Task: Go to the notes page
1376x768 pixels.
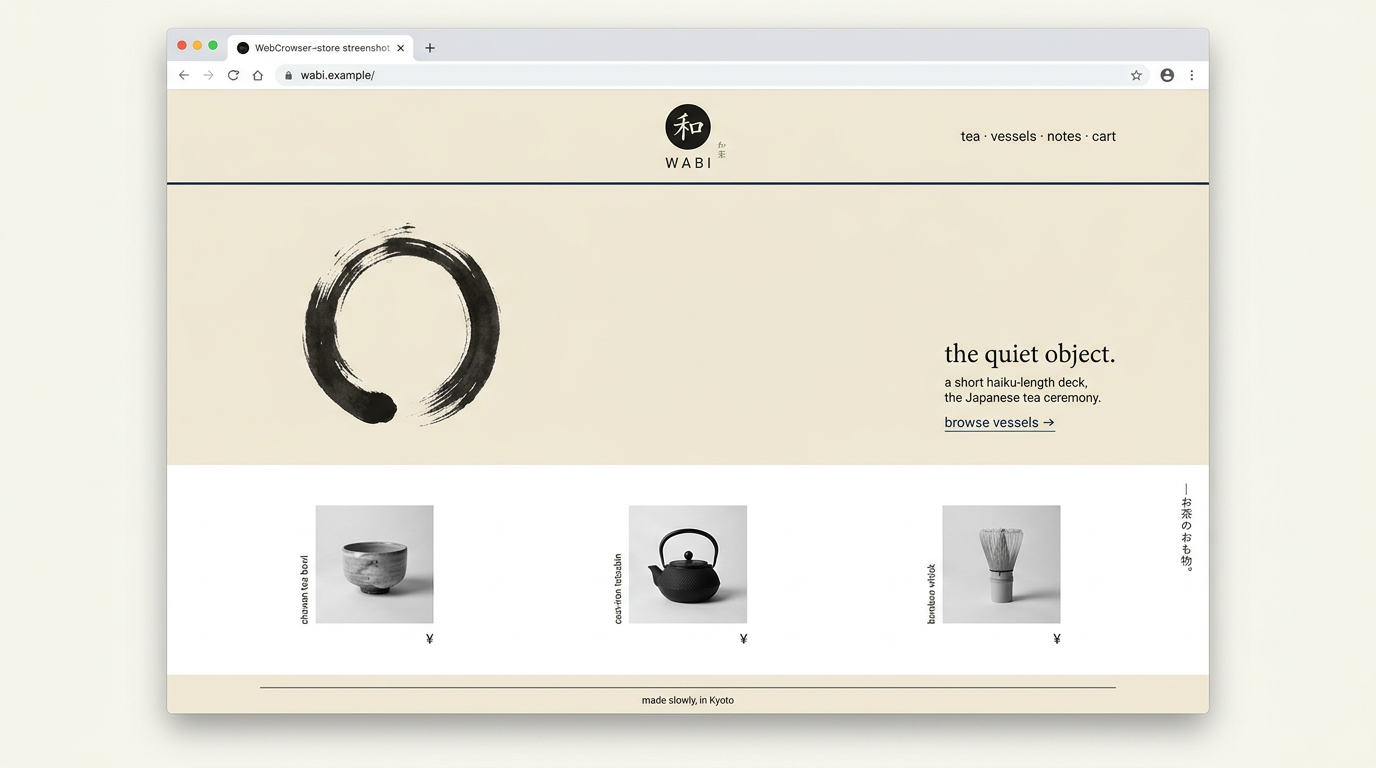Action: 1063,137
